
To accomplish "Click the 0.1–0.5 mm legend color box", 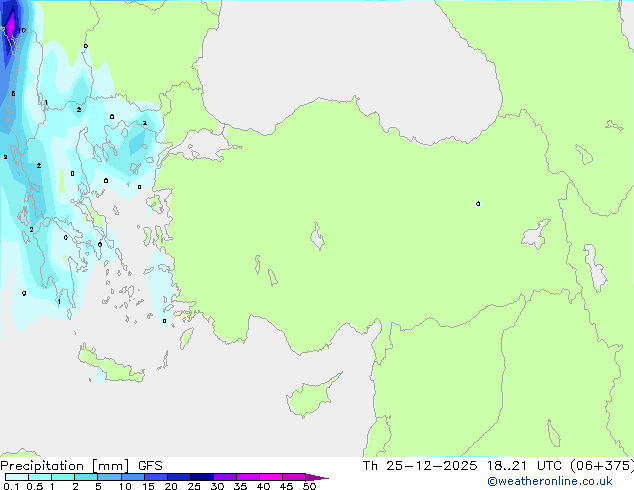I will pyautogui.click(x=17, y=477).
